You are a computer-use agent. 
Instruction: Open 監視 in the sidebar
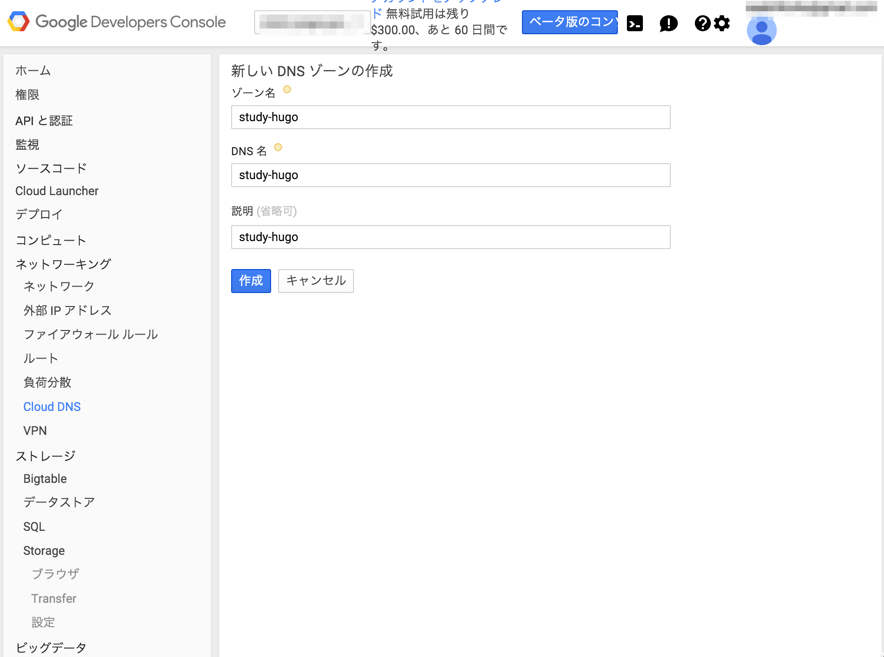click(x=27, y=144)
